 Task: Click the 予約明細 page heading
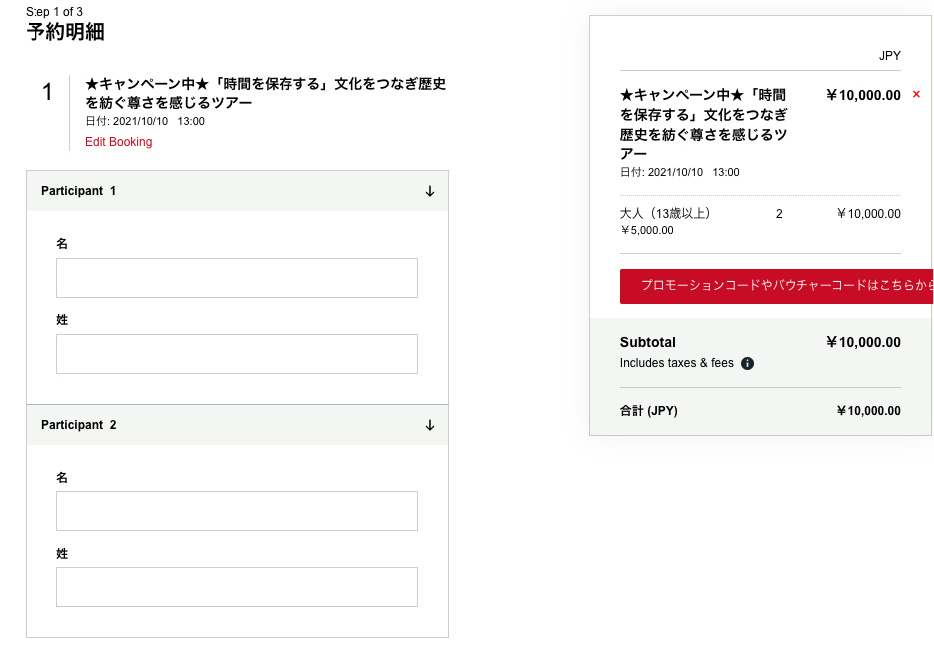65,32
